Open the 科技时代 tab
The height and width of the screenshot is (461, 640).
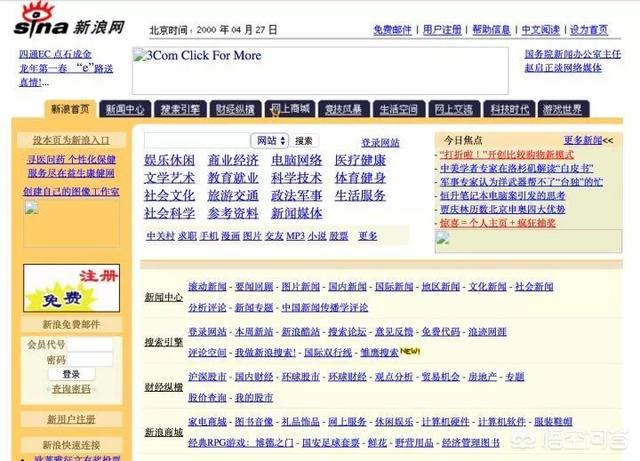tap(509, 109)
